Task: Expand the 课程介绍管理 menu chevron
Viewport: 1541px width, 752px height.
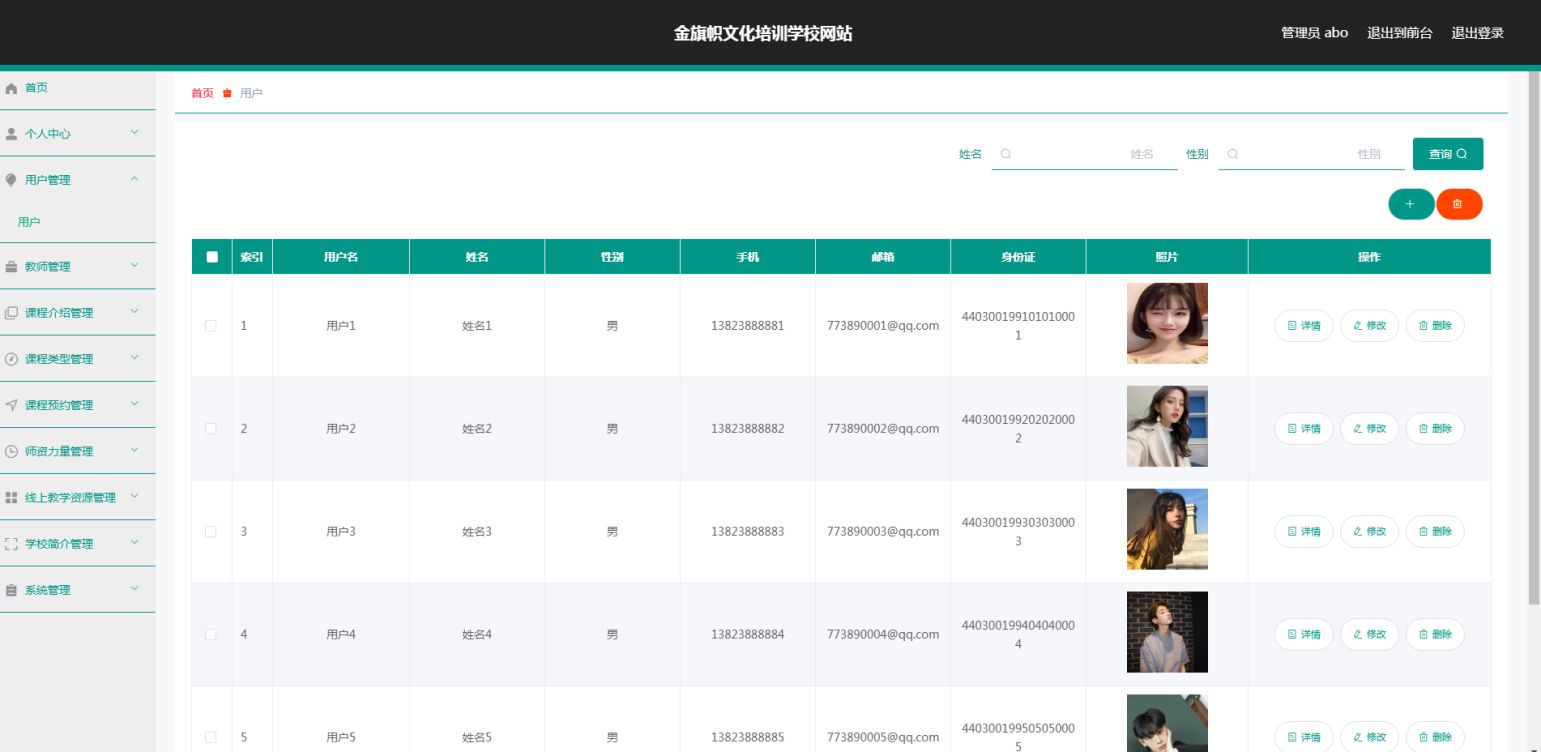Action: coord(135,311)
